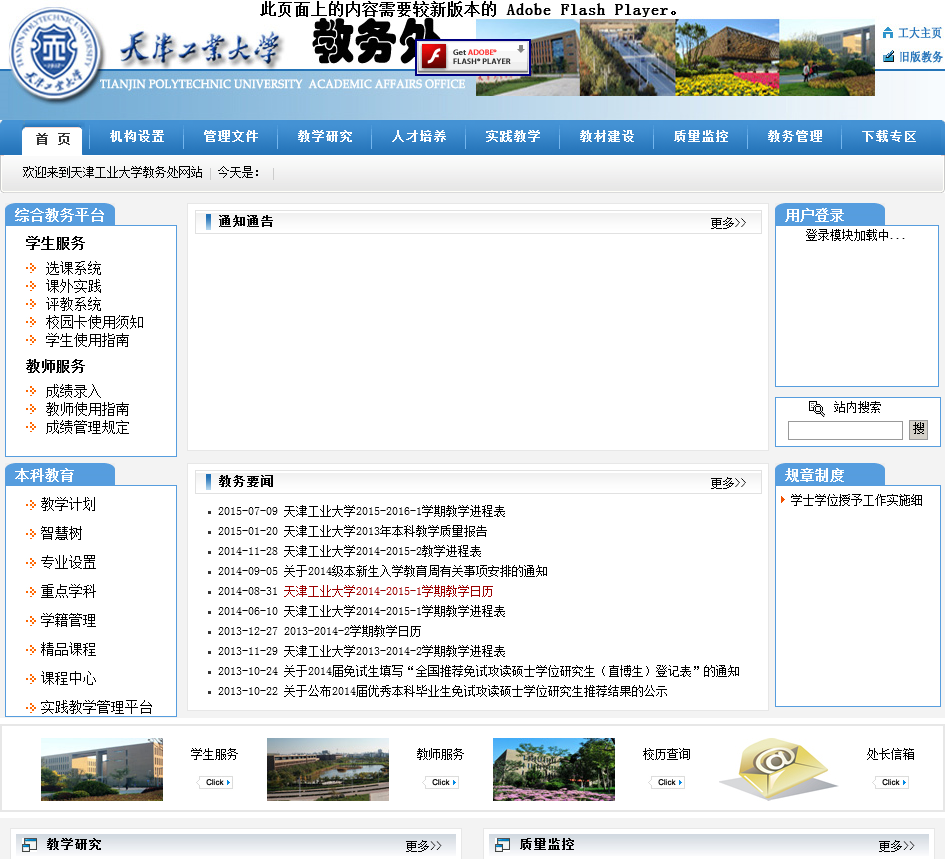Click the site search text field
Image resolution: width=945 pixels, height=859 pixels.
[x=845, y=431]
